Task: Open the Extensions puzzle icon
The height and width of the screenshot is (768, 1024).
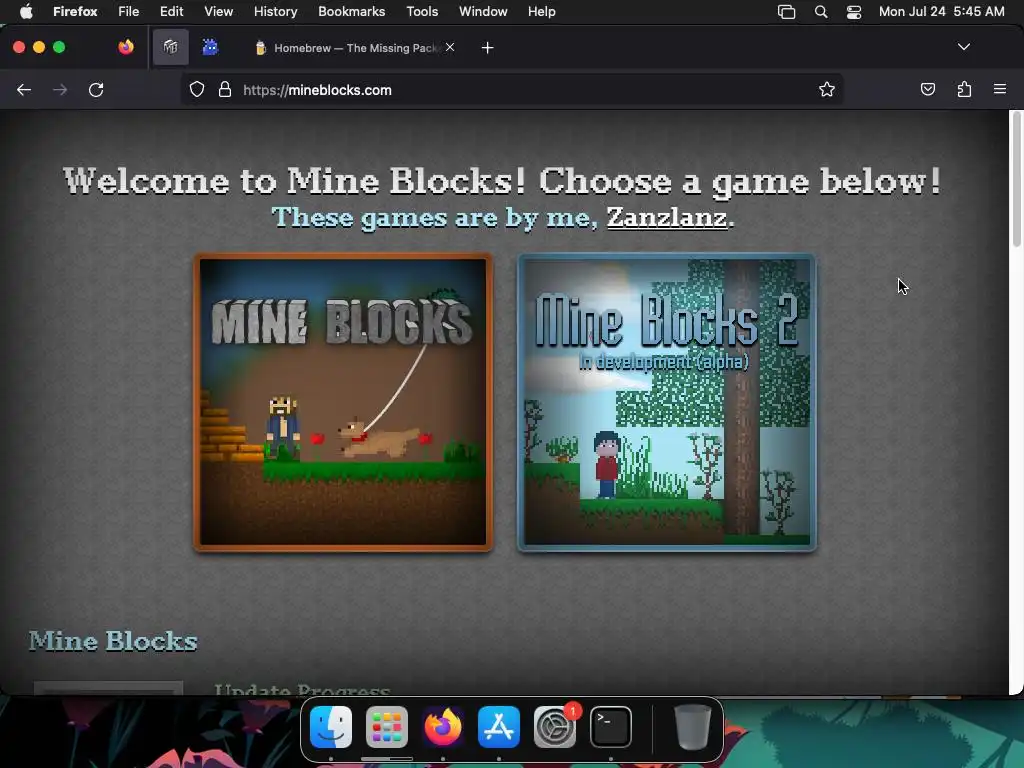Action: [964, 89]
